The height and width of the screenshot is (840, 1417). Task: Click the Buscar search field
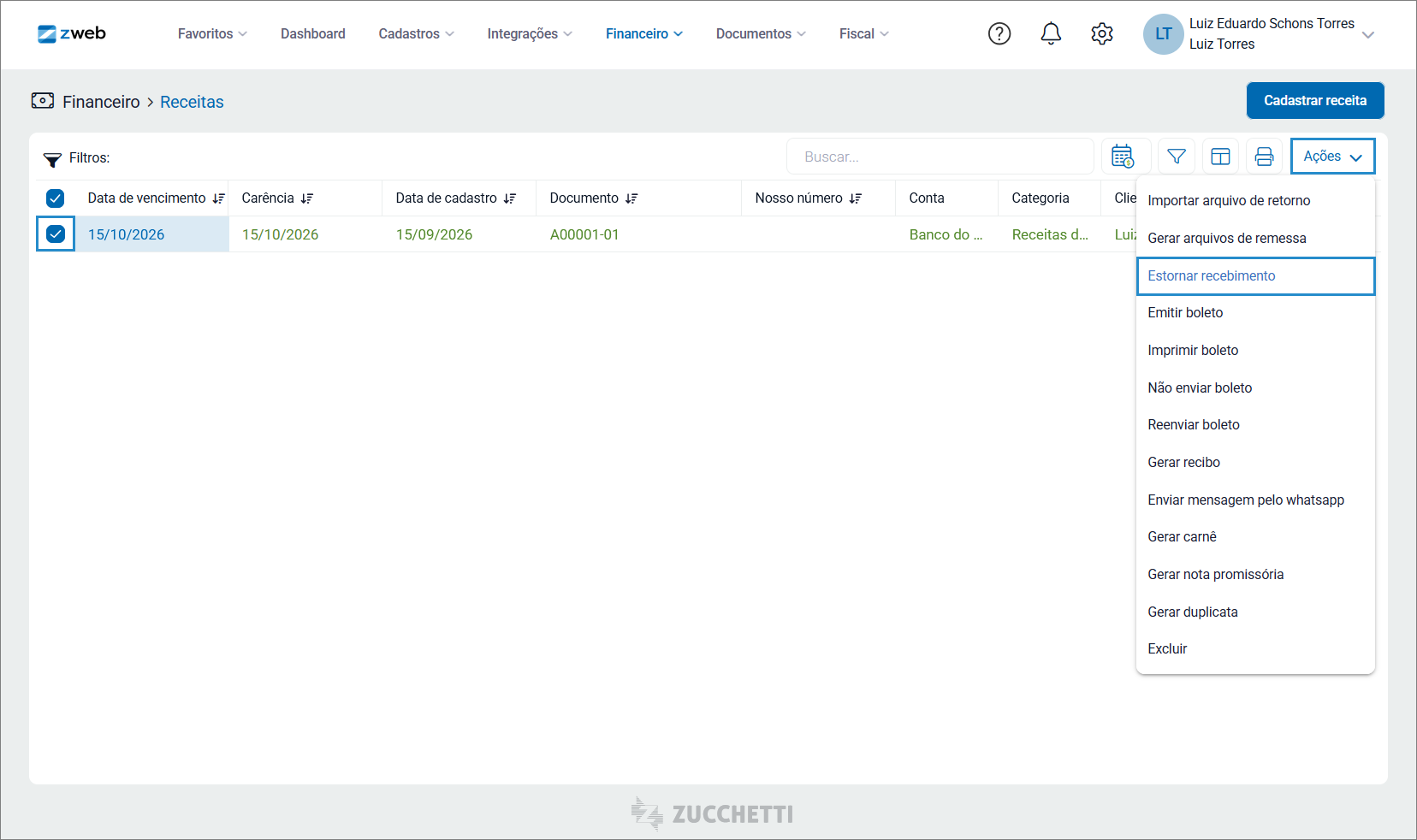tap(940, 157)
